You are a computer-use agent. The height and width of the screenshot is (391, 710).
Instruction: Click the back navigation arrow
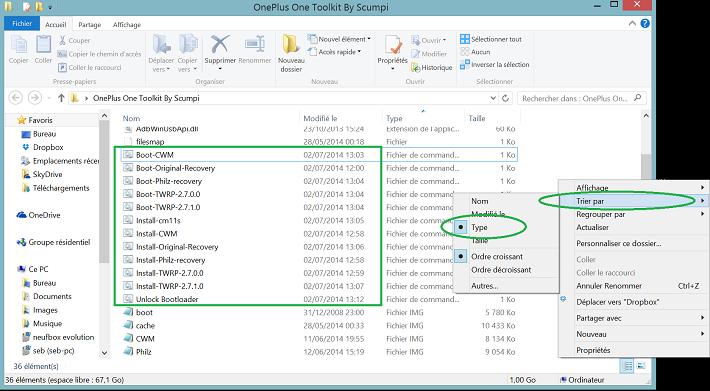tap(15, 98)
